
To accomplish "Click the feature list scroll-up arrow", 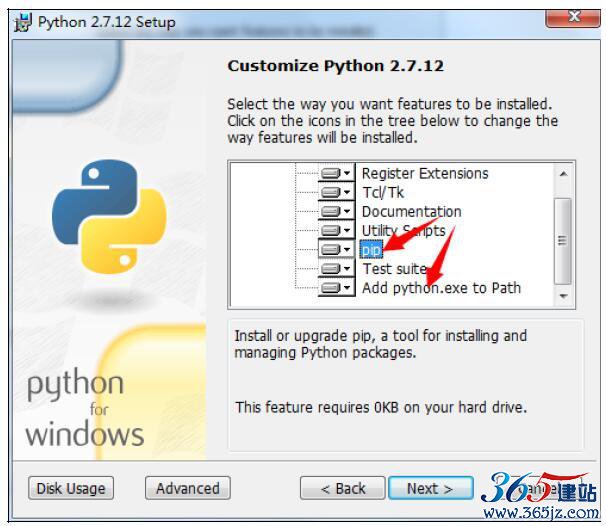I will click(563, 174).
